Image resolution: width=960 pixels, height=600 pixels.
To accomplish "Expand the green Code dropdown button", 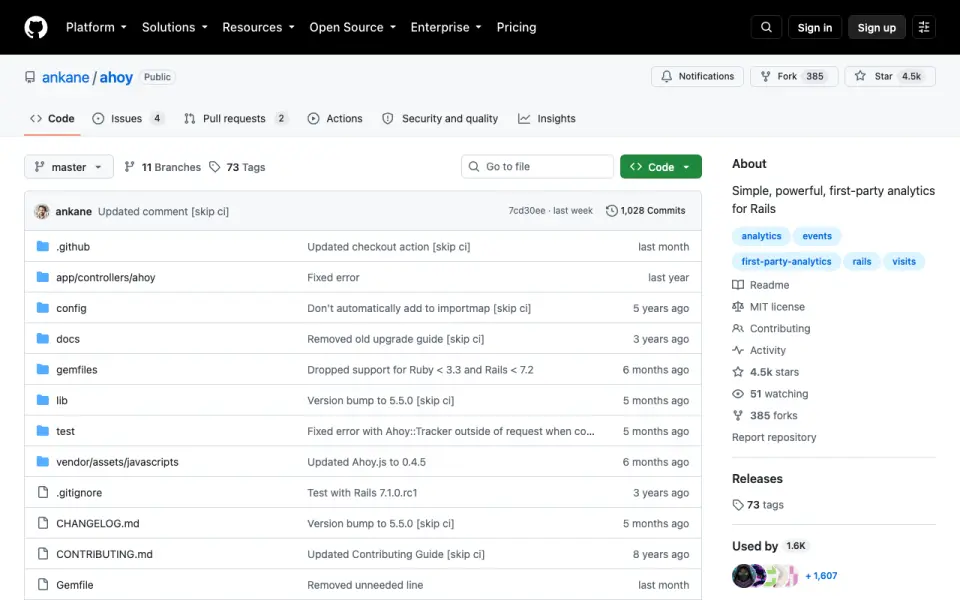I will click(661, 167).
